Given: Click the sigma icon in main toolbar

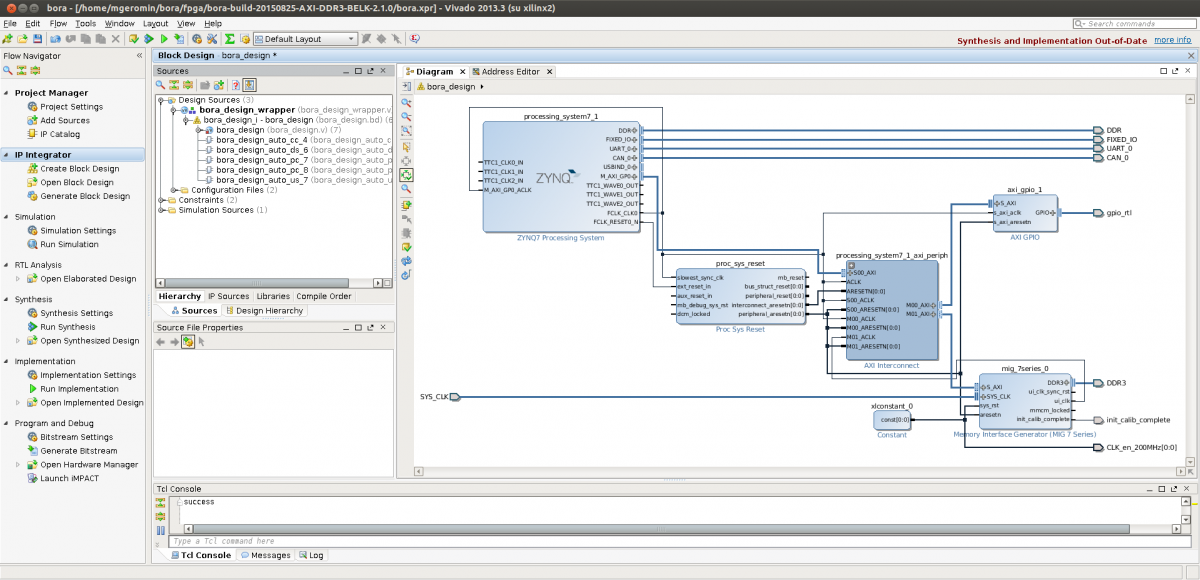Looking at the screenshot, I should (229, 39).
